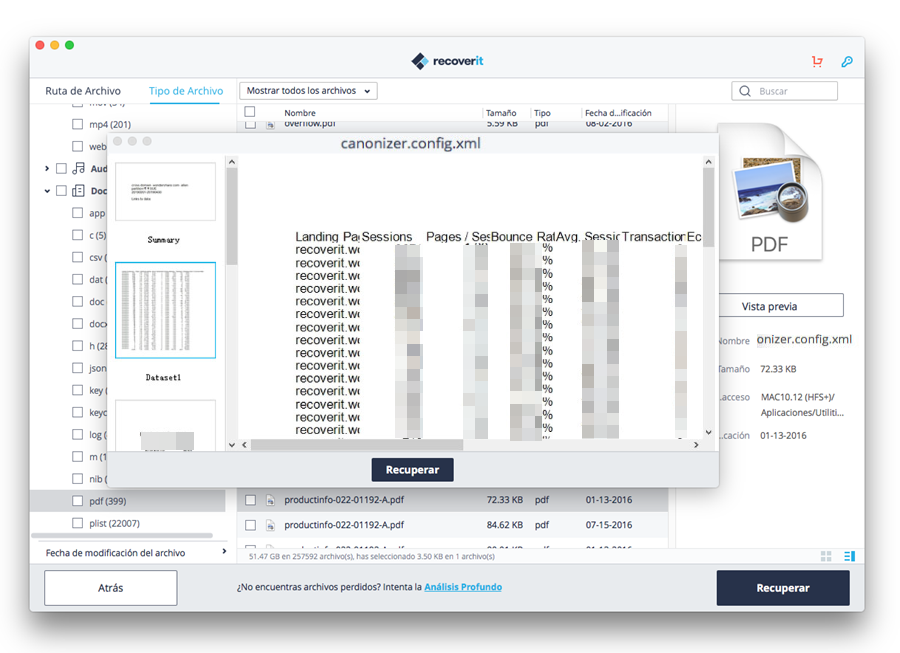This screenshot has width=900, height=653.
Task: Click the search magnifier icon
Action: (745, 91)
